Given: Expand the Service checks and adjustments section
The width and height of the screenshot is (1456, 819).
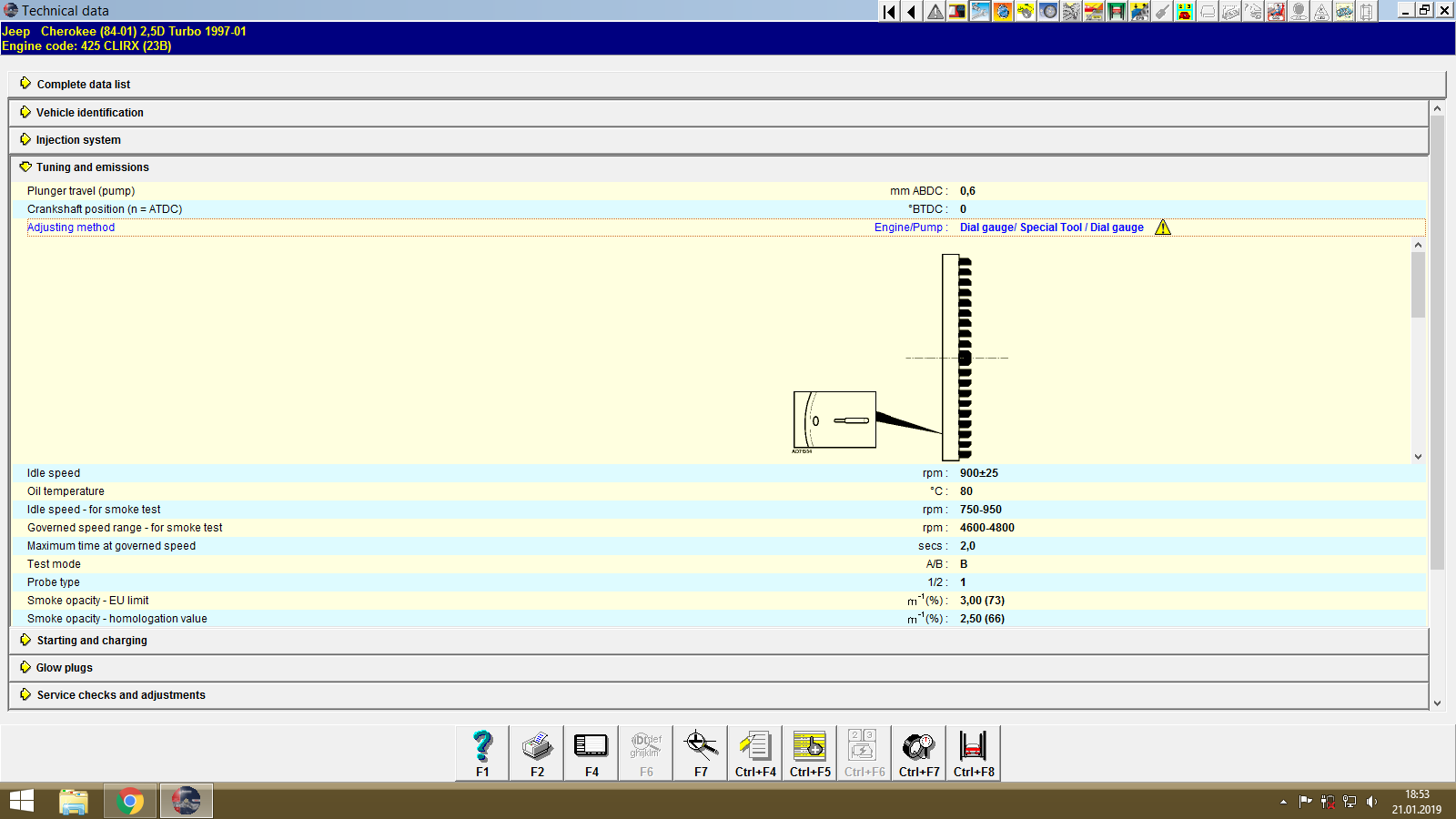Looking at the screenshot, I should [x=120, y=694].
